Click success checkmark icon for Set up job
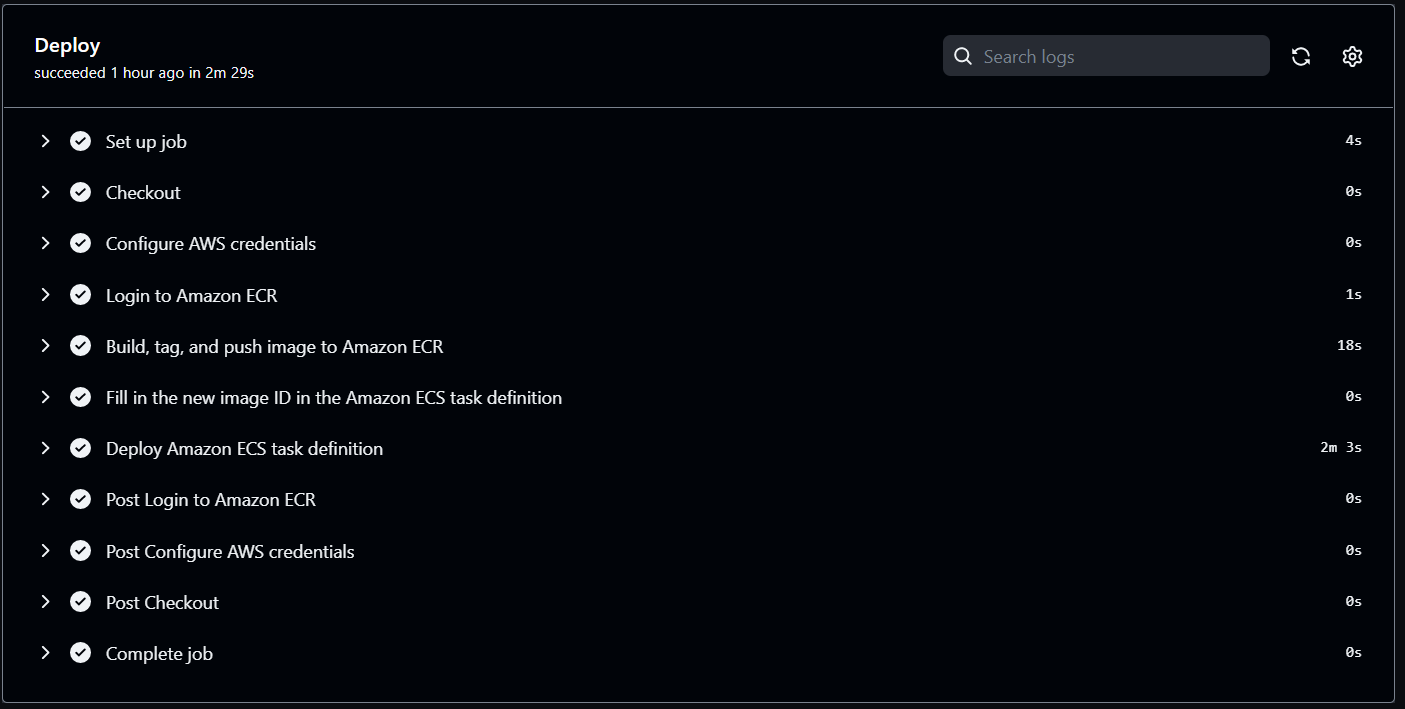 point(81,141)
